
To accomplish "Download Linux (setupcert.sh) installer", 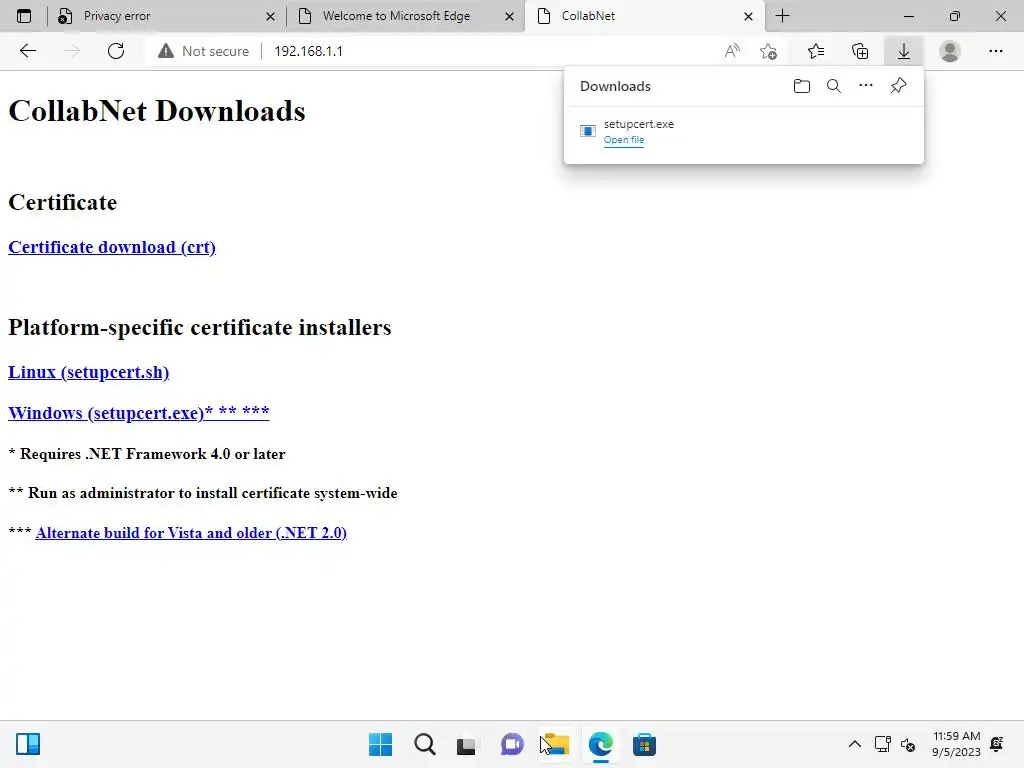I will (x=88, y=372).
